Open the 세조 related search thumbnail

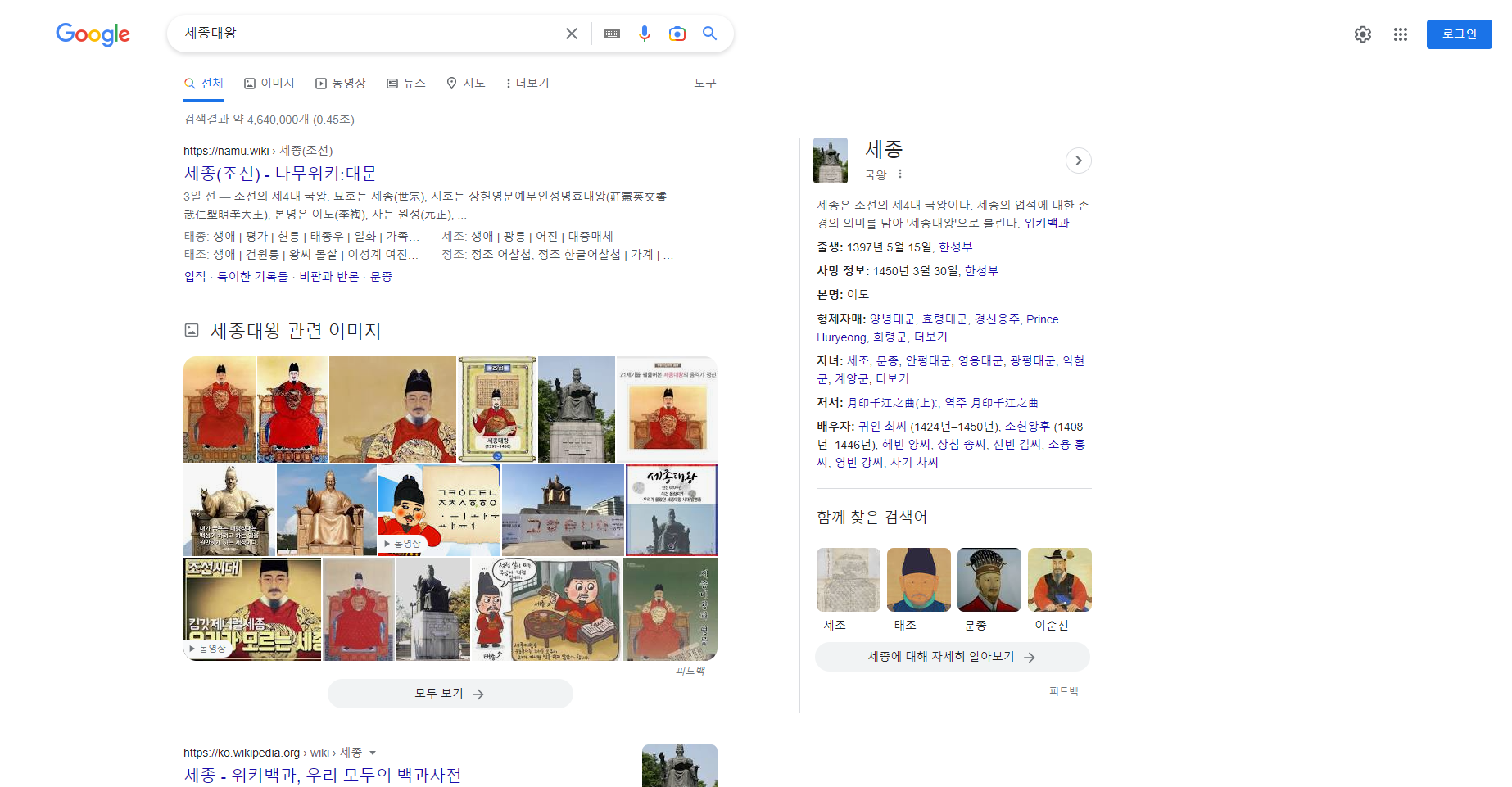coord(849,580)
